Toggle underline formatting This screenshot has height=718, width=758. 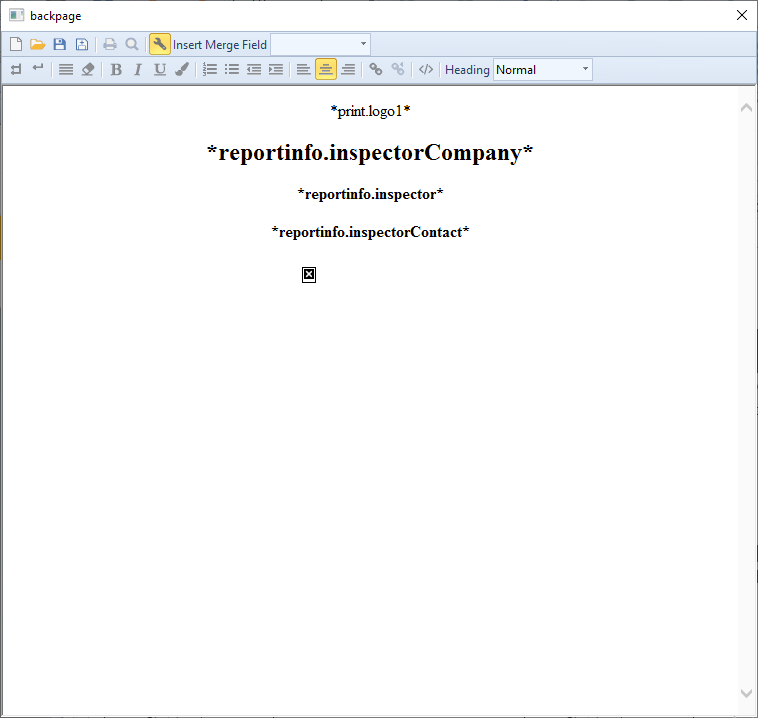tap(159, 69)
